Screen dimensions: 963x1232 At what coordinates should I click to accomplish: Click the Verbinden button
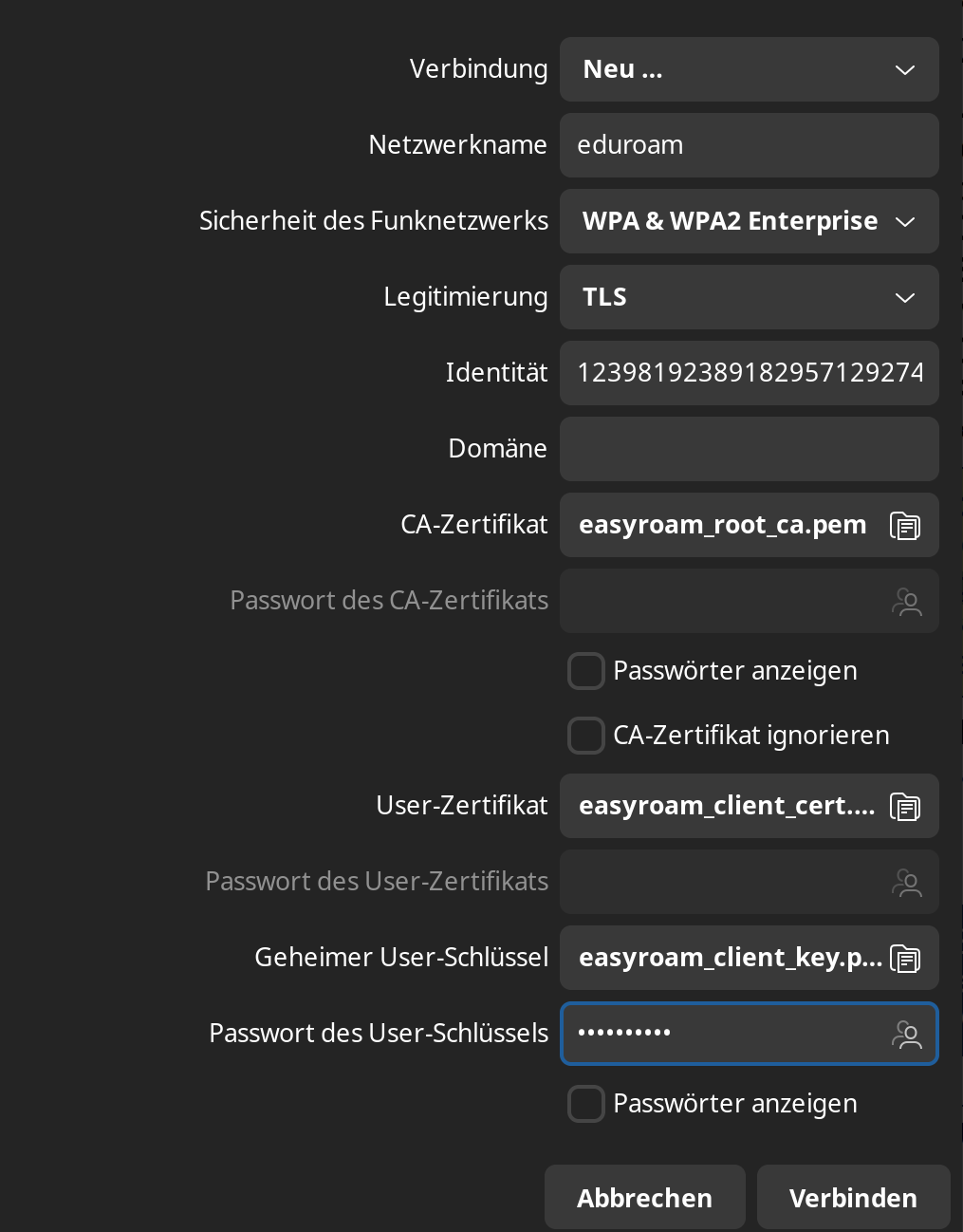(853, 1198)
